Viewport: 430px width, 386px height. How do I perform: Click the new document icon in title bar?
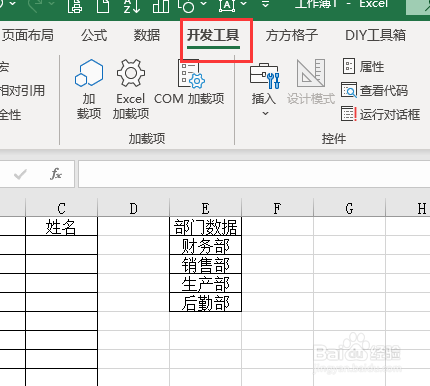point(103,6)
